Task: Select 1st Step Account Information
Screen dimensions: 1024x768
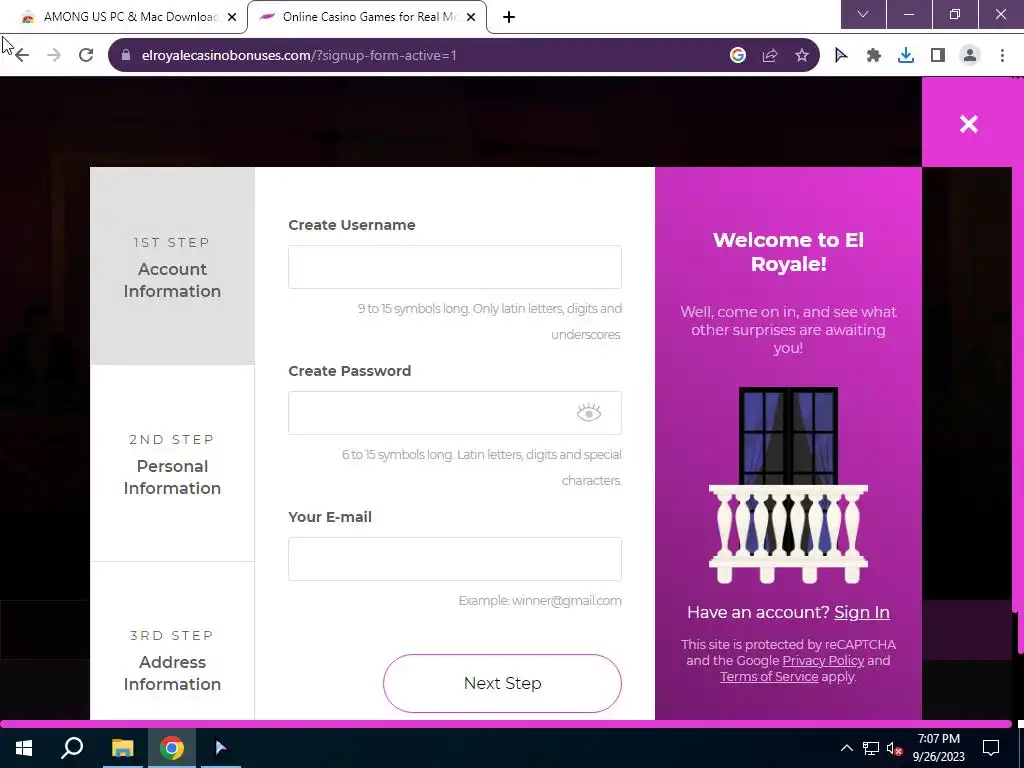Action: pyautogui.click(x=172, y=266)
